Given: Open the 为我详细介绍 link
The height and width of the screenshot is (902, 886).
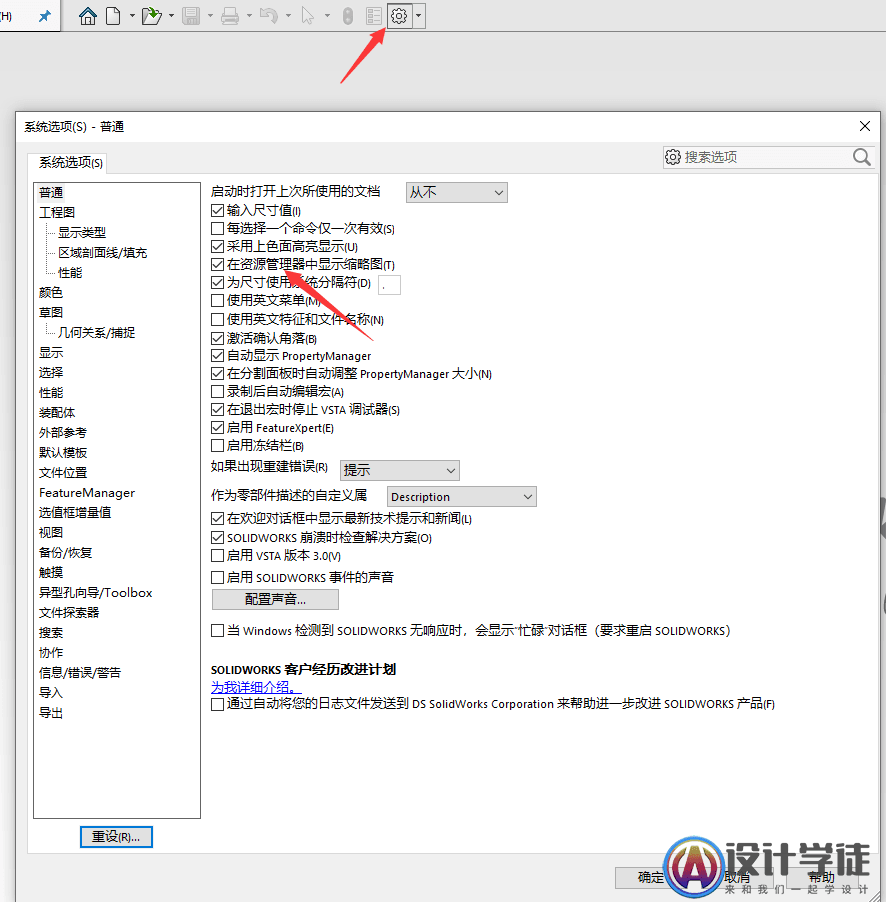Looking at the screenshot, I should (x=256, y=687).
